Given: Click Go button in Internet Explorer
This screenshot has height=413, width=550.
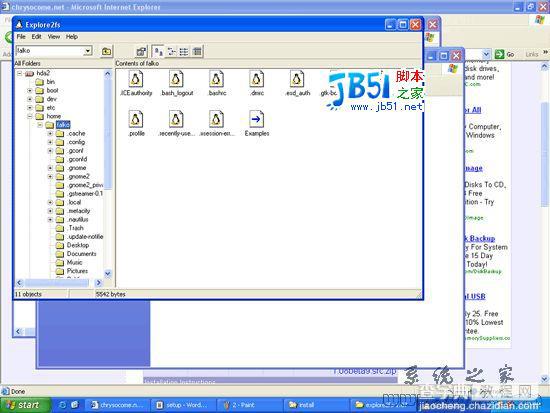Looking at the screenshot, I should point(504,54).
